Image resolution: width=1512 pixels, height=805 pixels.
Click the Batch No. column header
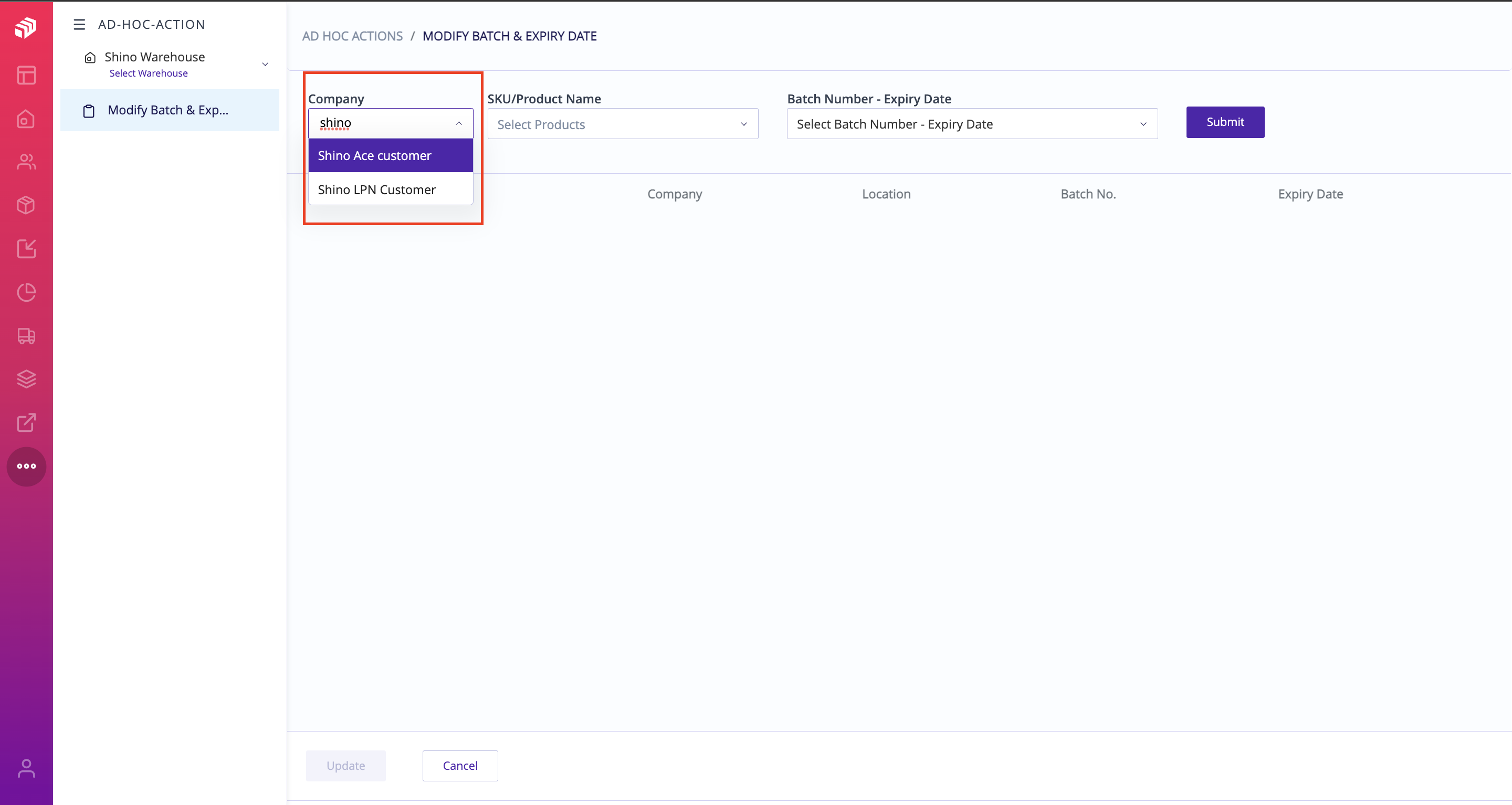1088,194
